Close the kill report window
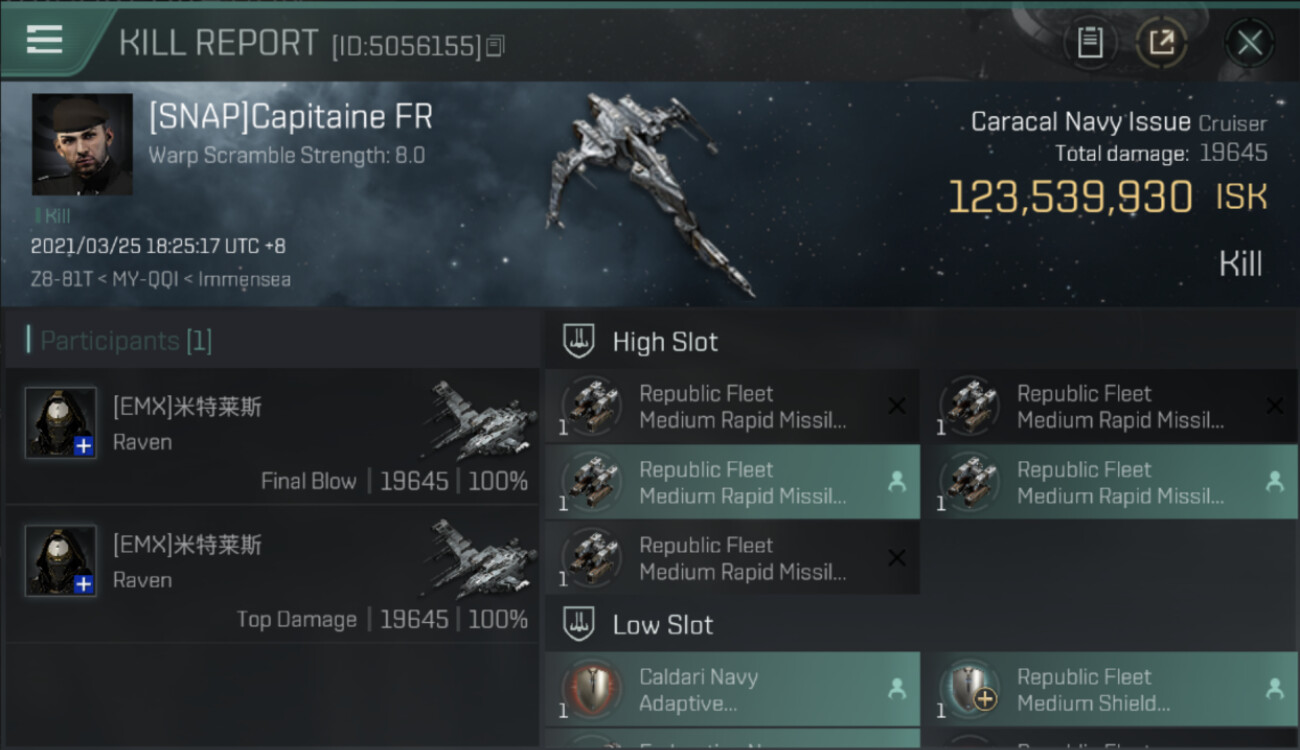This screenshot has height=750, width=1300. (1249, 43)
